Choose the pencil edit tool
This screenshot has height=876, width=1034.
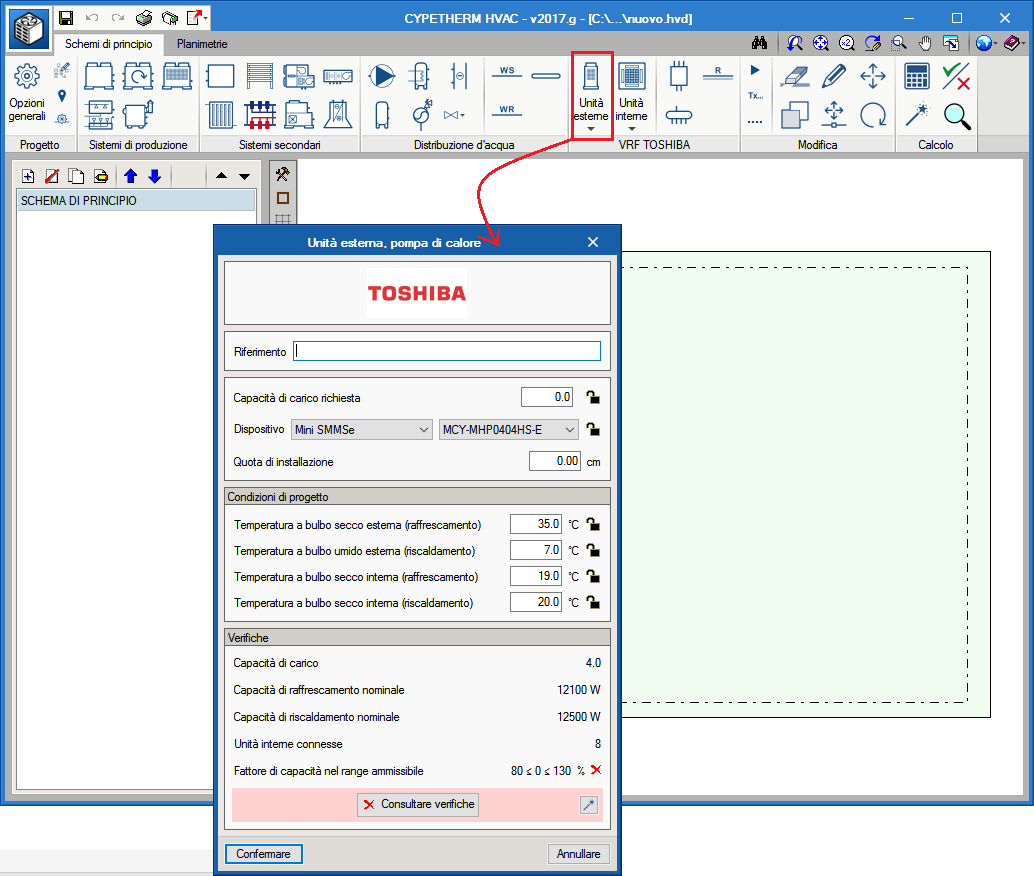[834, 76]
